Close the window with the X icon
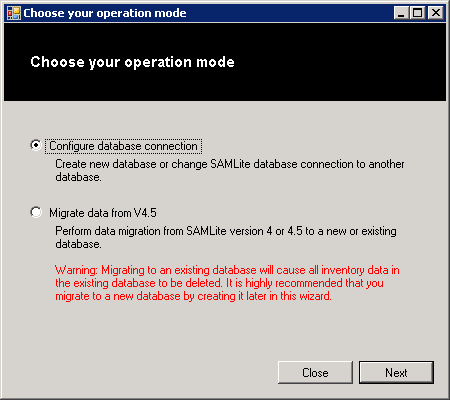 click(x=436, y=13)
